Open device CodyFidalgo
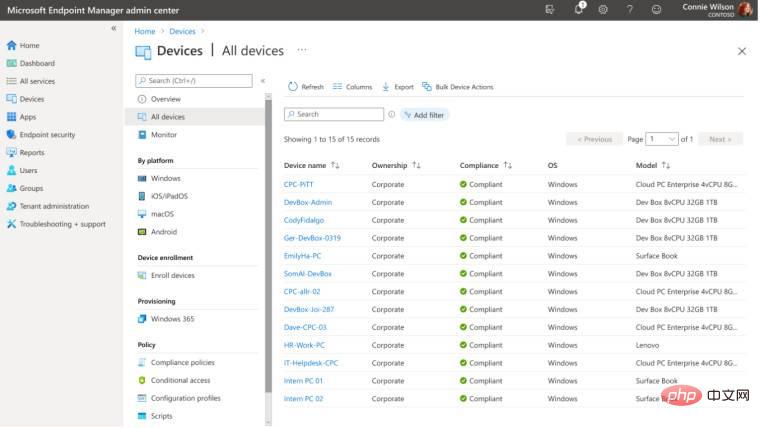Viewport: 760px width, 428px height. click(304, 220)
